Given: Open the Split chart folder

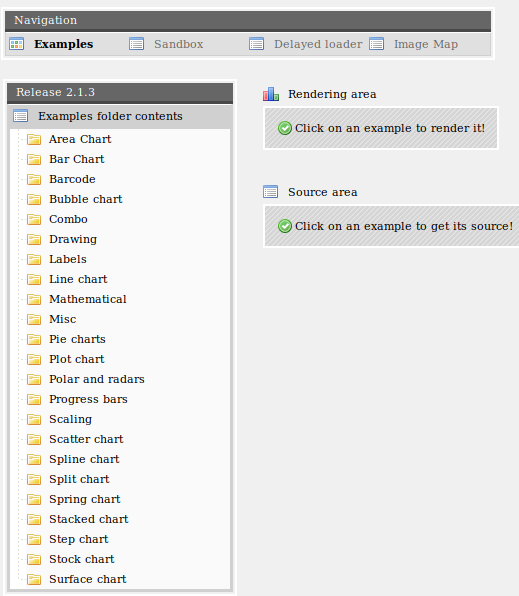Looking at the screenshot, I should pos(79,479).
